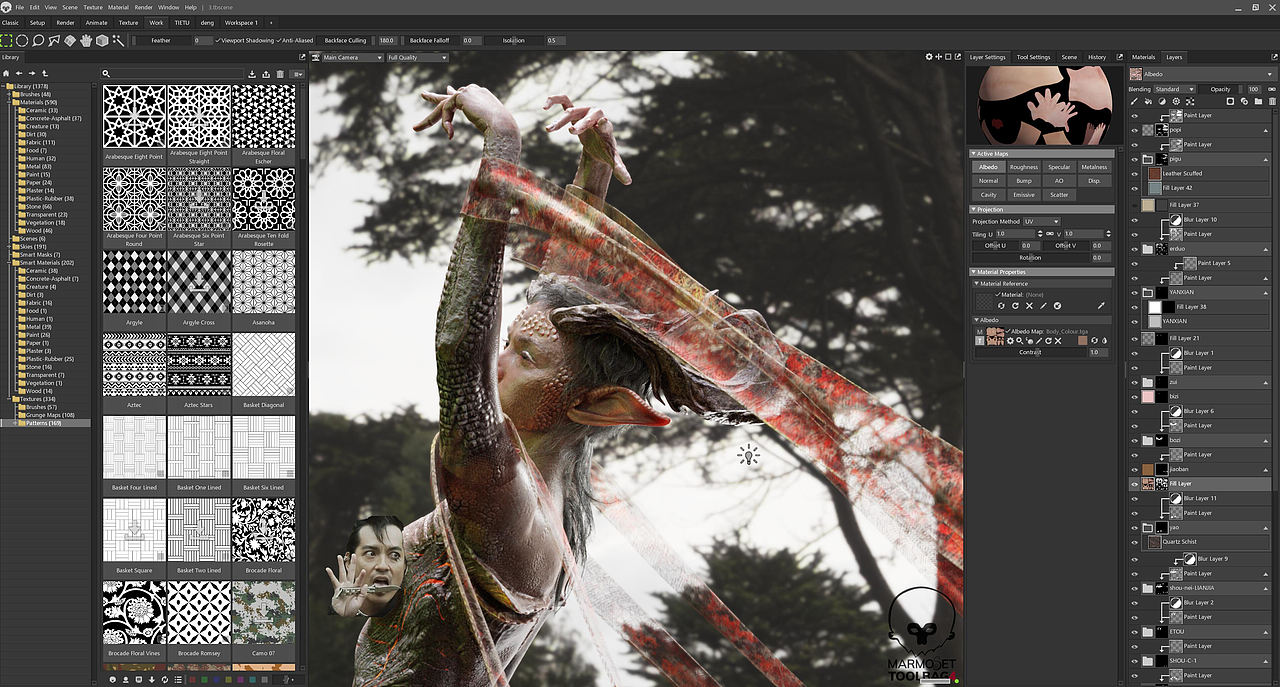Select the Scatter map button
The width and height of the screenshot is (1280, 687).
[1059, 195]
